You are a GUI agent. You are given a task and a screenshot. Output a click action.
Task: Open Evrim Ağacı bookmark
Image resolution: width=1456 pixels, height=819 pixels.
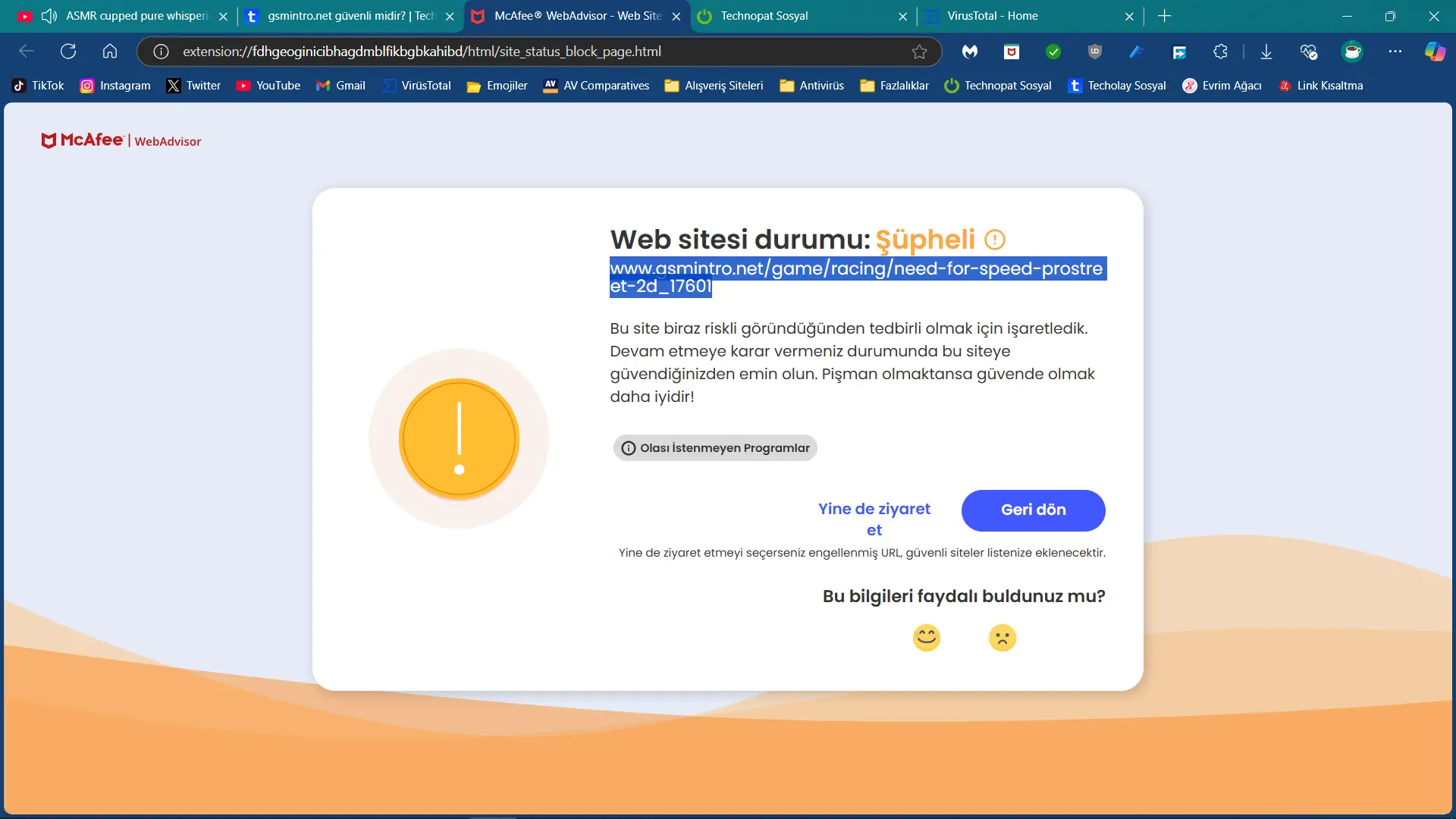click(x=1222, y=86)
